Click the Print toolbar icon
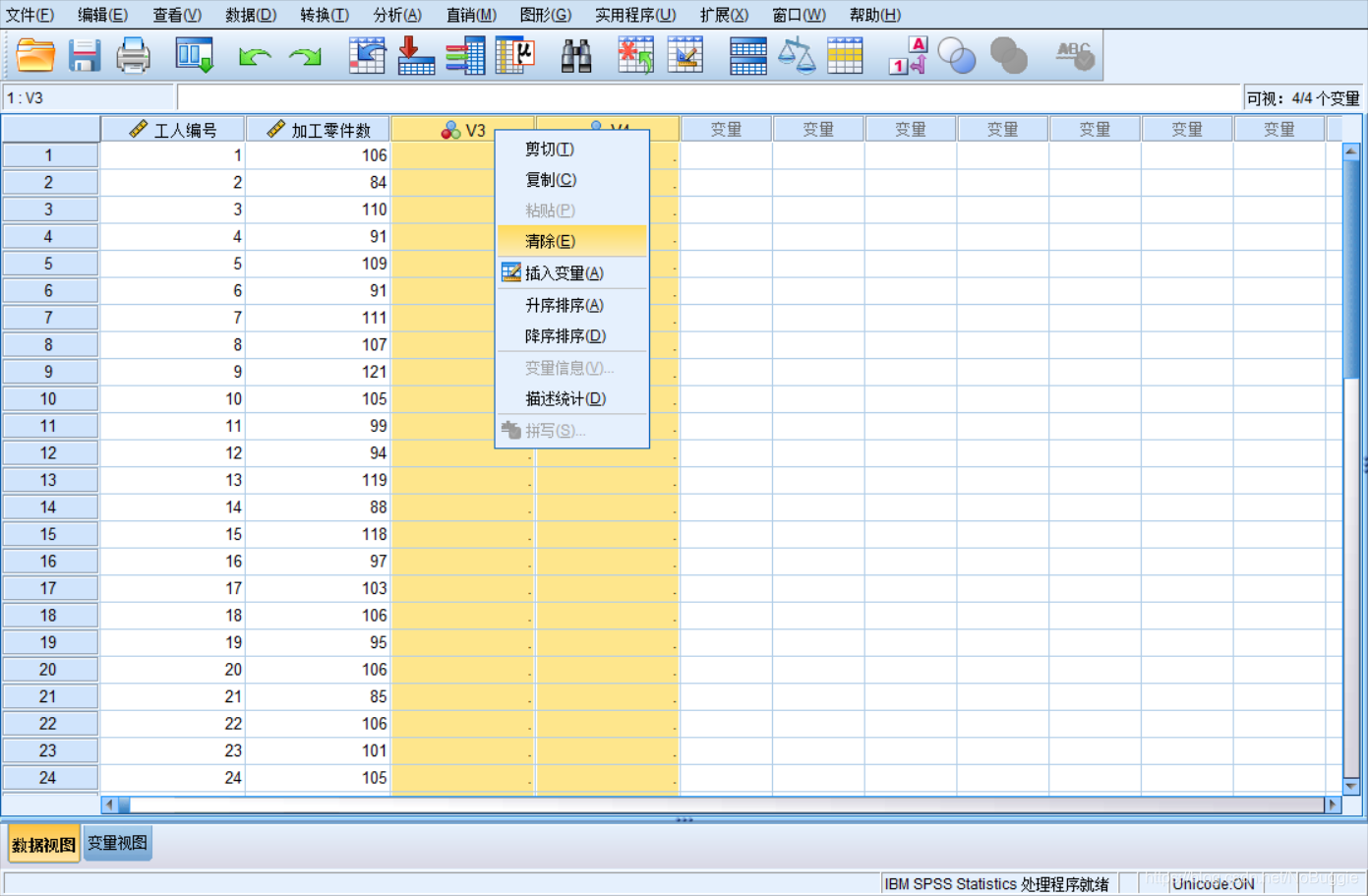This screenshot has height=896, width=1368. click(133, 55)
